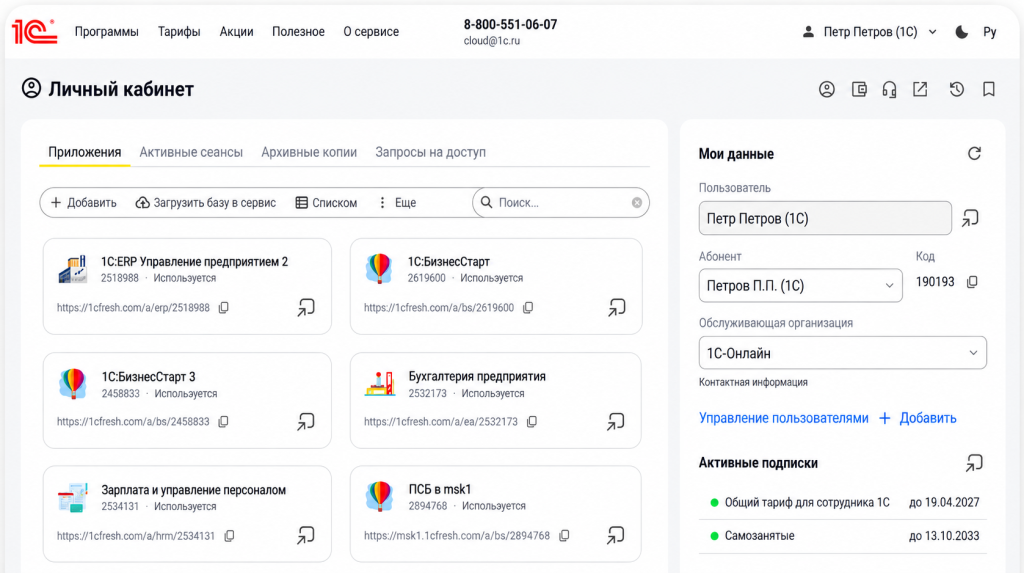Click in the Поиск search field
Image resolution: width=1024 pixels, height=573 pixels.
click(x=560, y=203)
